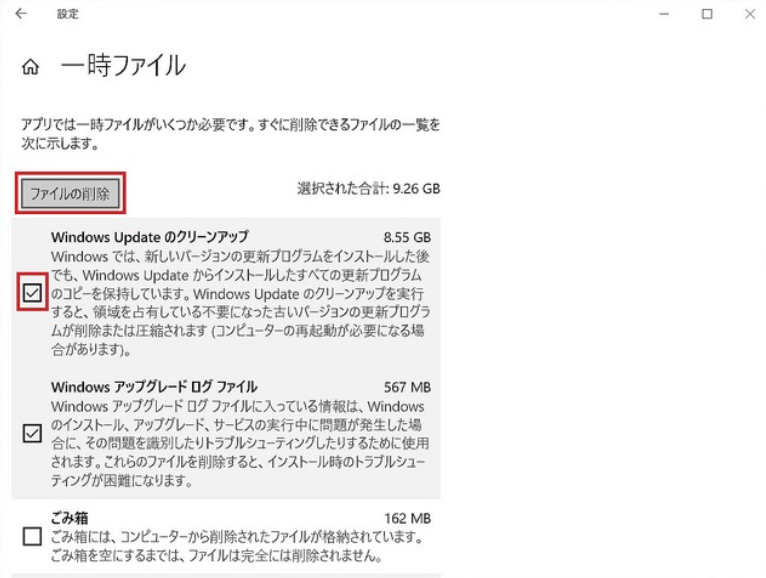
Task: Go back with the arrow icon
Action: (21, 14)
